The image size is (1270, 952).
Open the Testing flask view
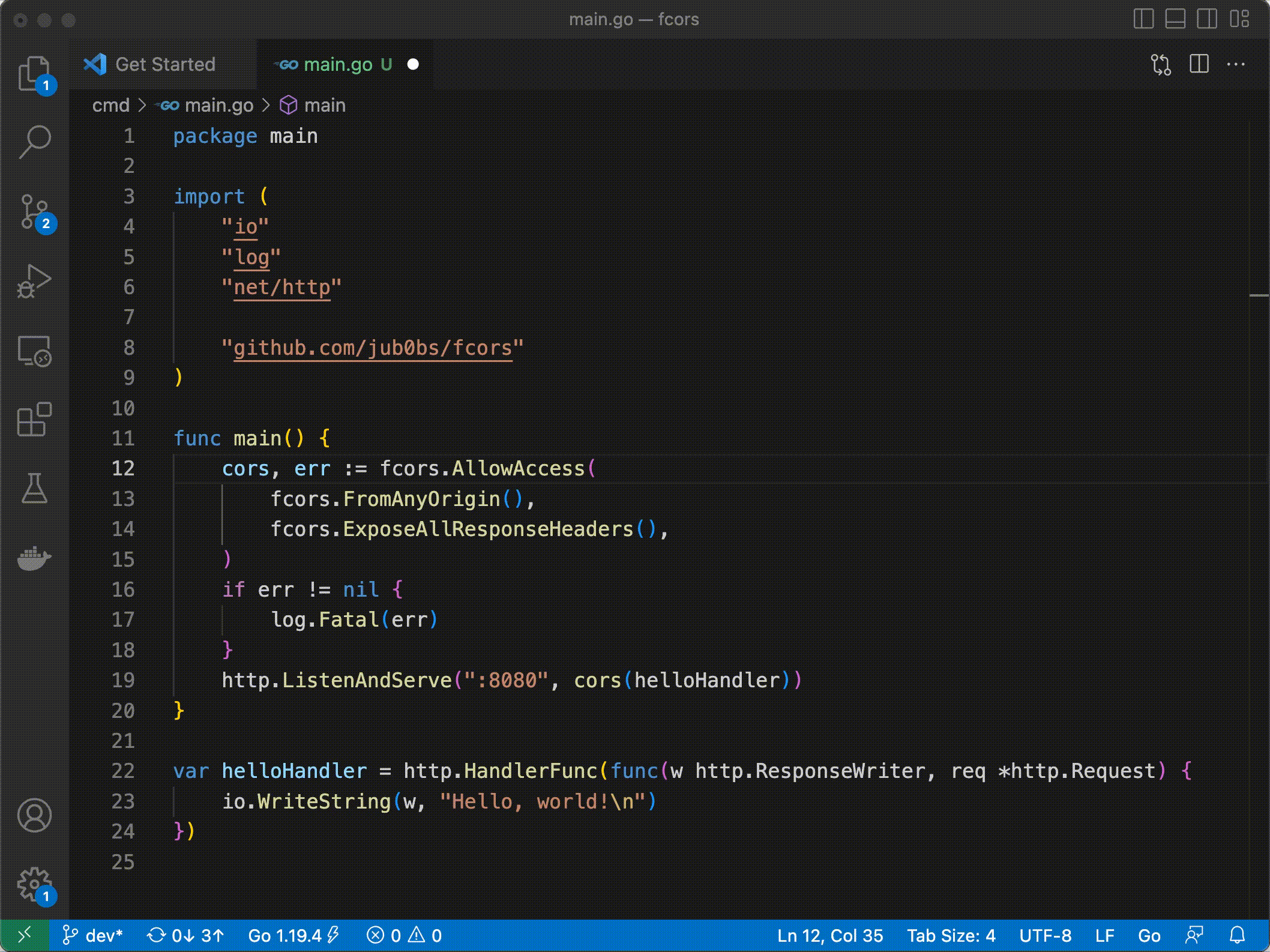(x=34, y=488)
